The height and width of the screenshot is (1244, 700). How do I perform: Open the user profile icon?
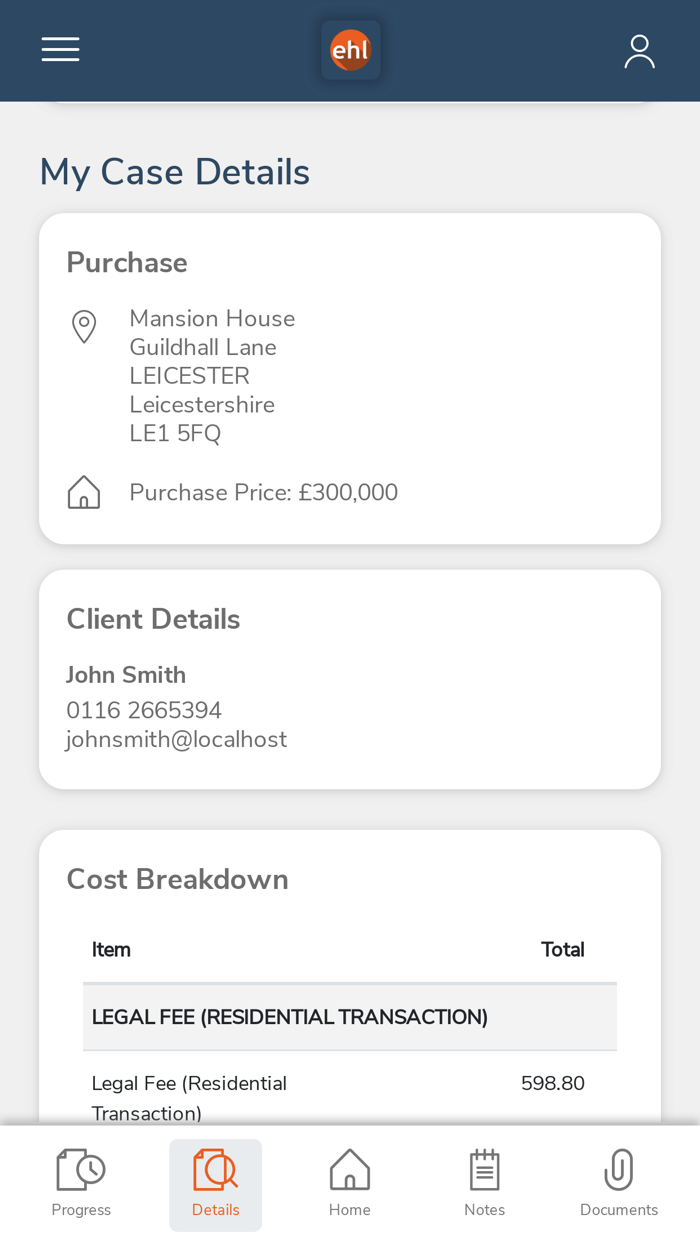coord(639,49)
